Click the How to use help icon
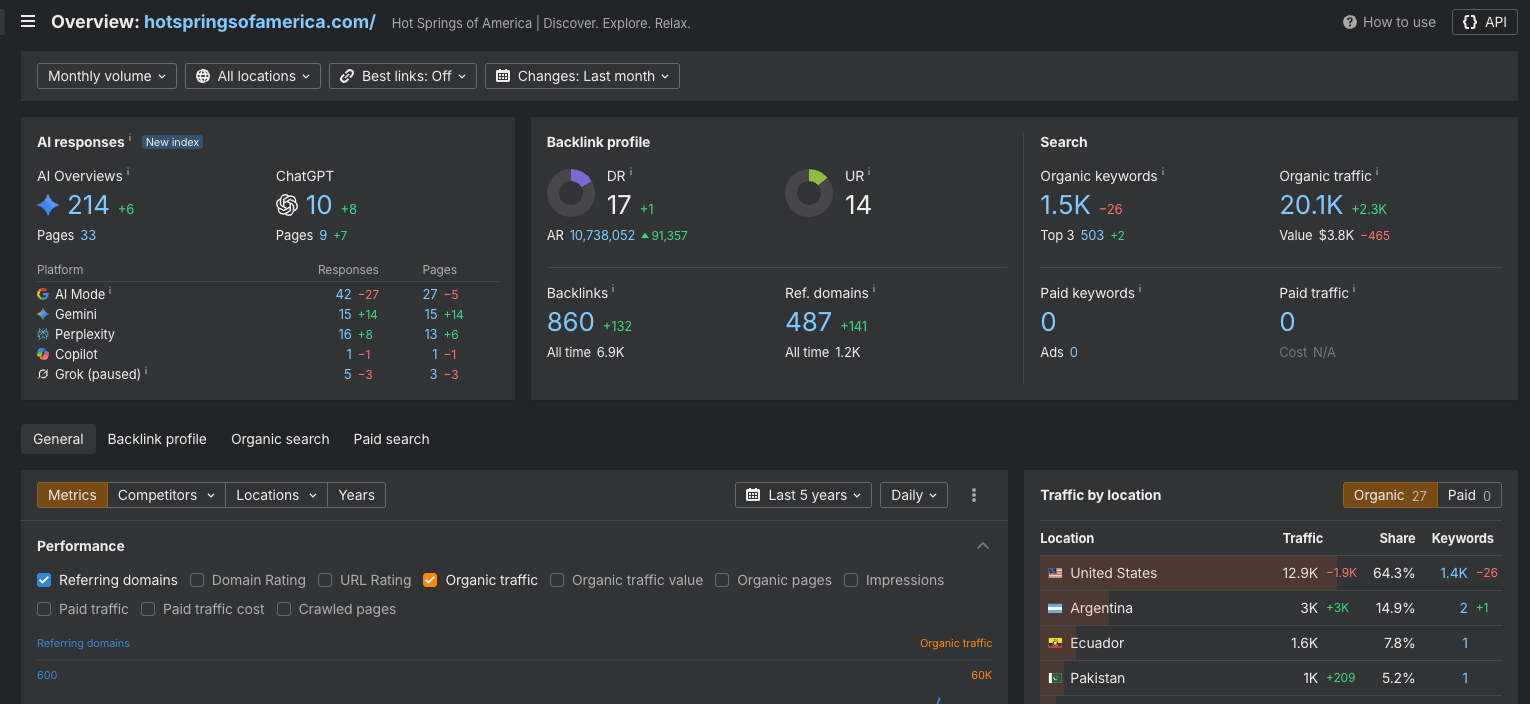Viewport: 1530px width, 704px height. [1350, 22]
